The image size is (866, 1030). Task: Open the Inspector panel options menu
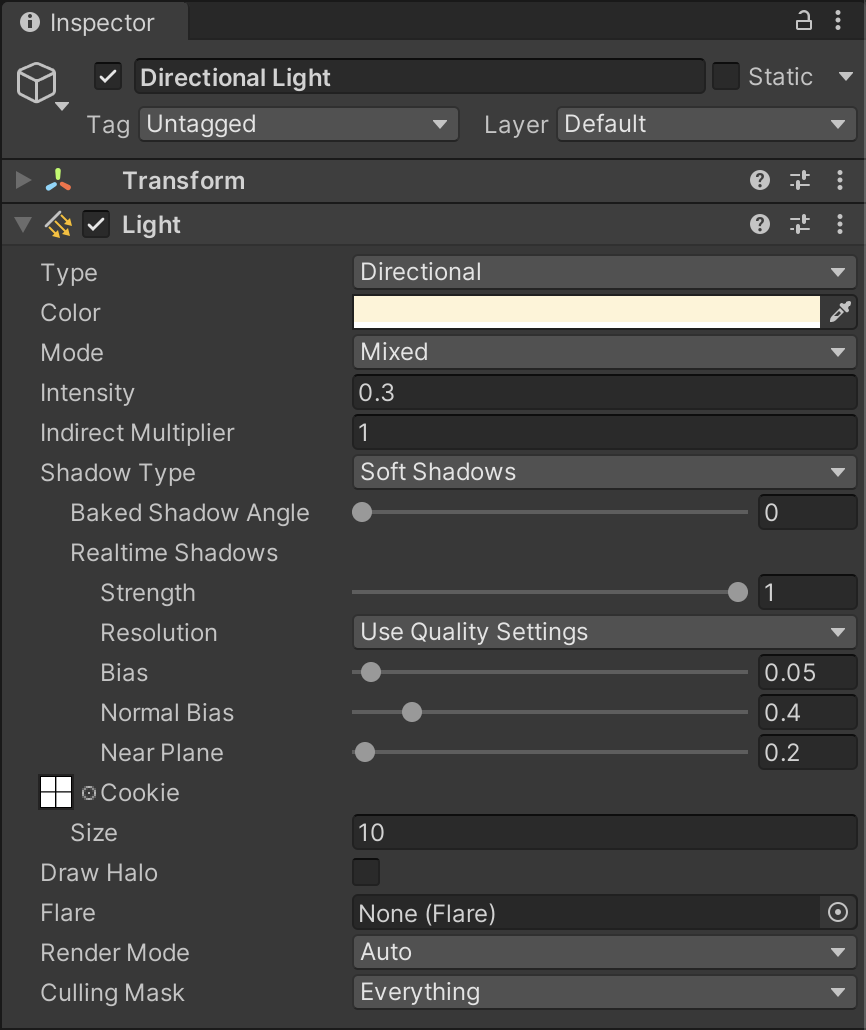coord(840,21)
